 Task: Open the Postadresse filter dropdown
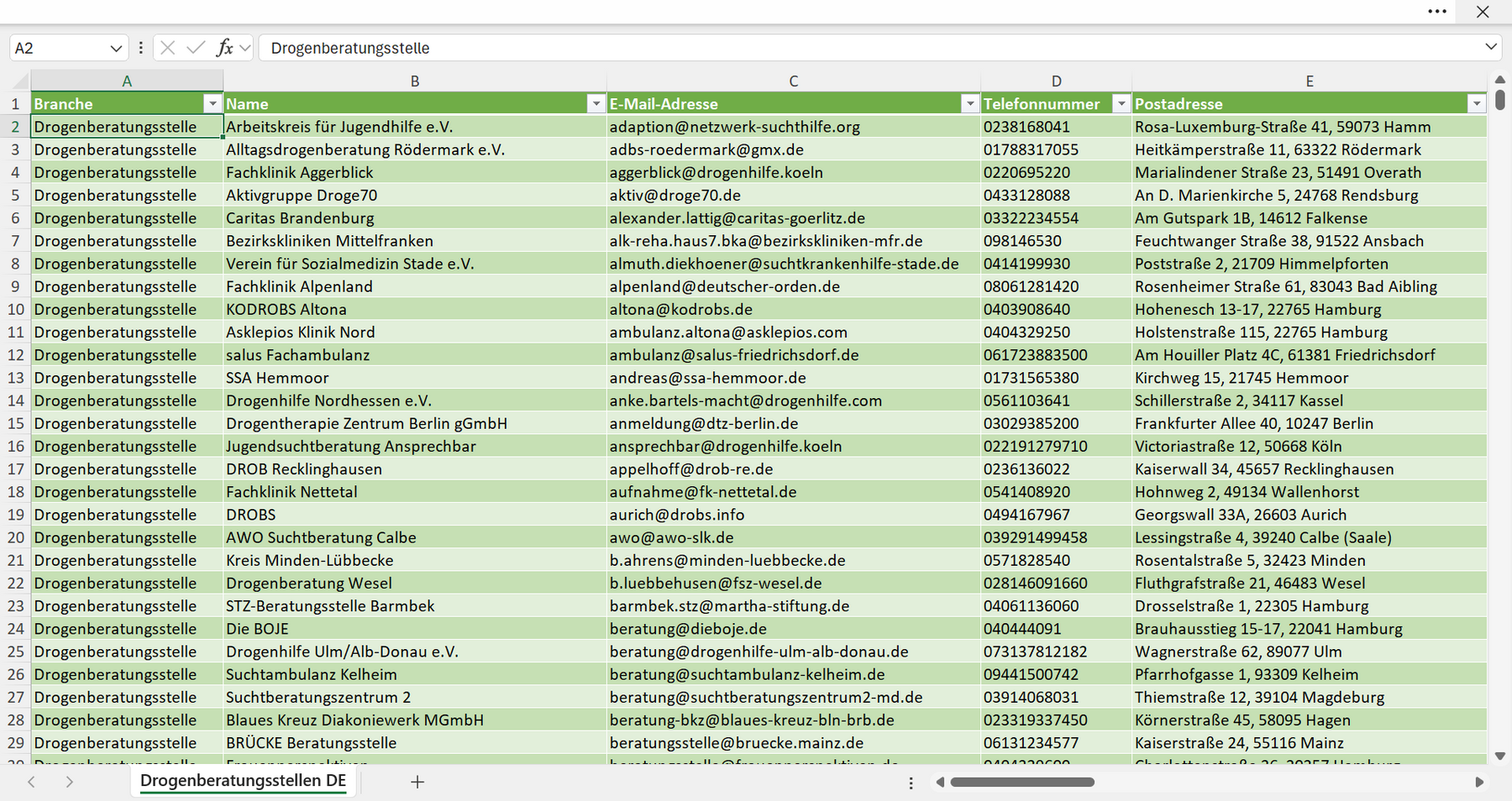point(1476,103)
